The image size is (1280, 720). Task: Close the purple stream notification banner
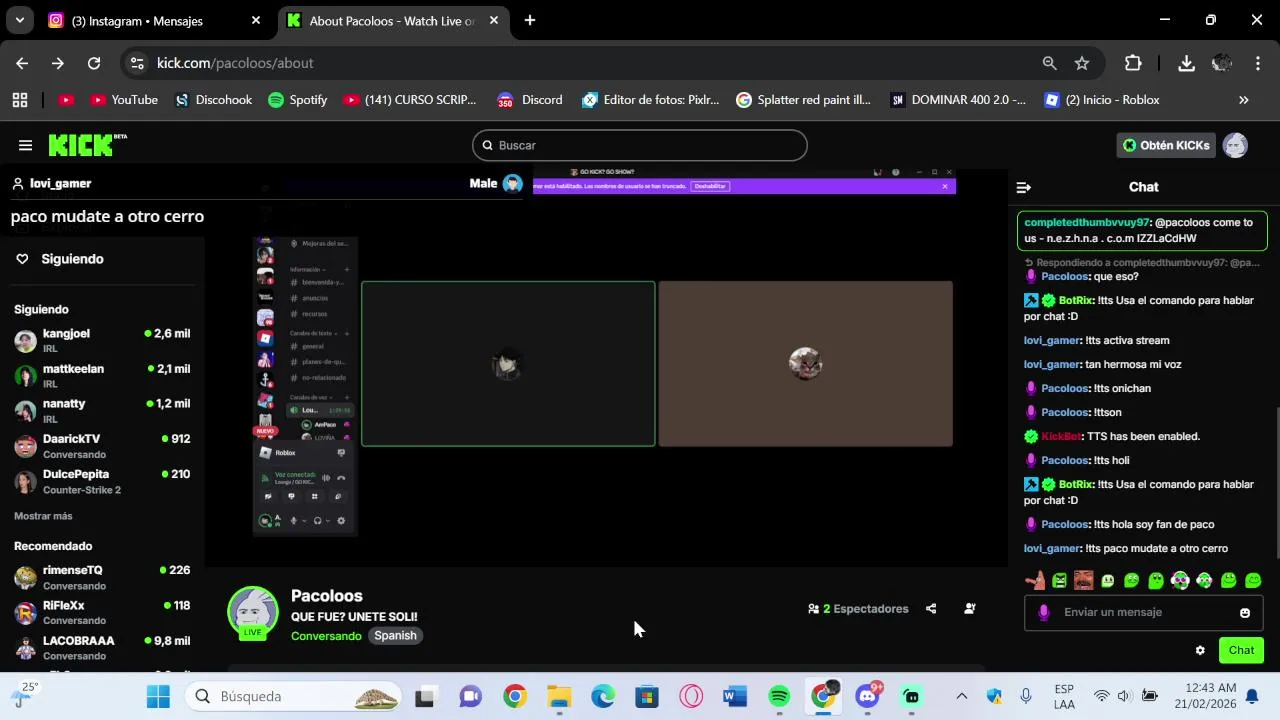[x=945, y=186]
